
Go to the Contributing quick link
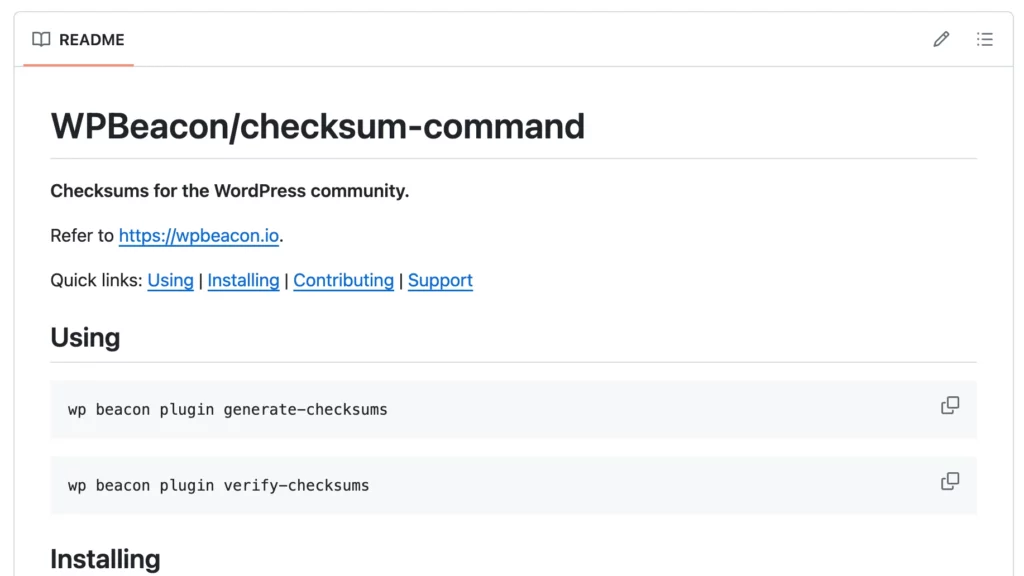(343, 280)
